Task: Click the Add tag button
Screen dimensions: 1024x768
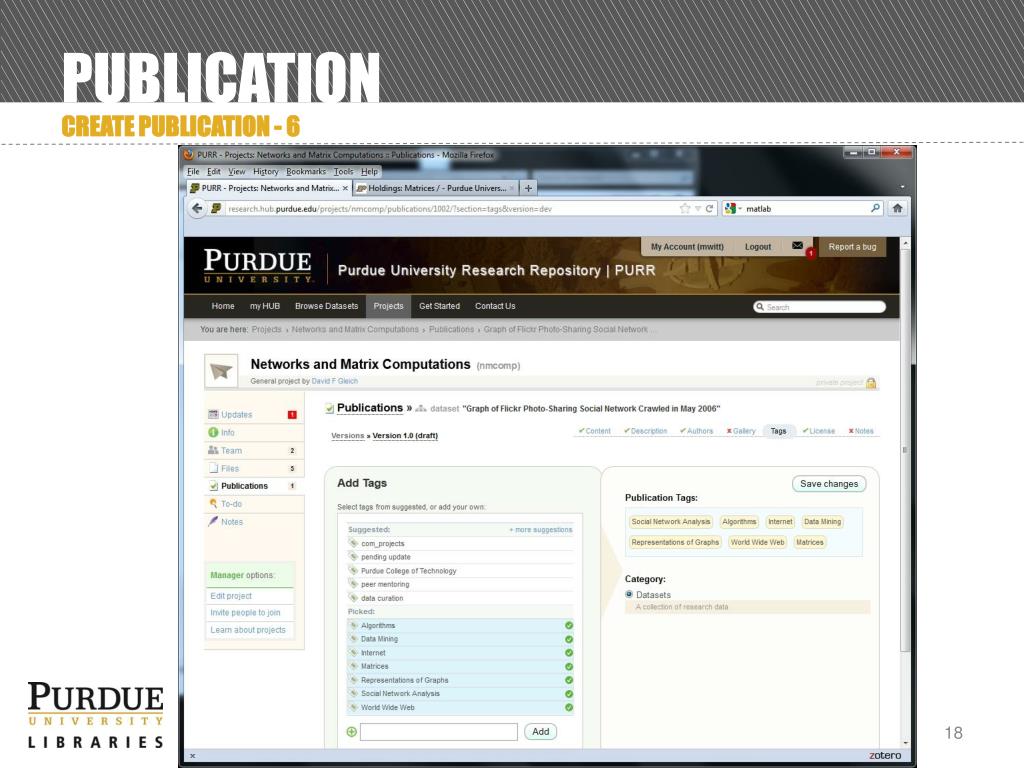Action: (540, 732)
